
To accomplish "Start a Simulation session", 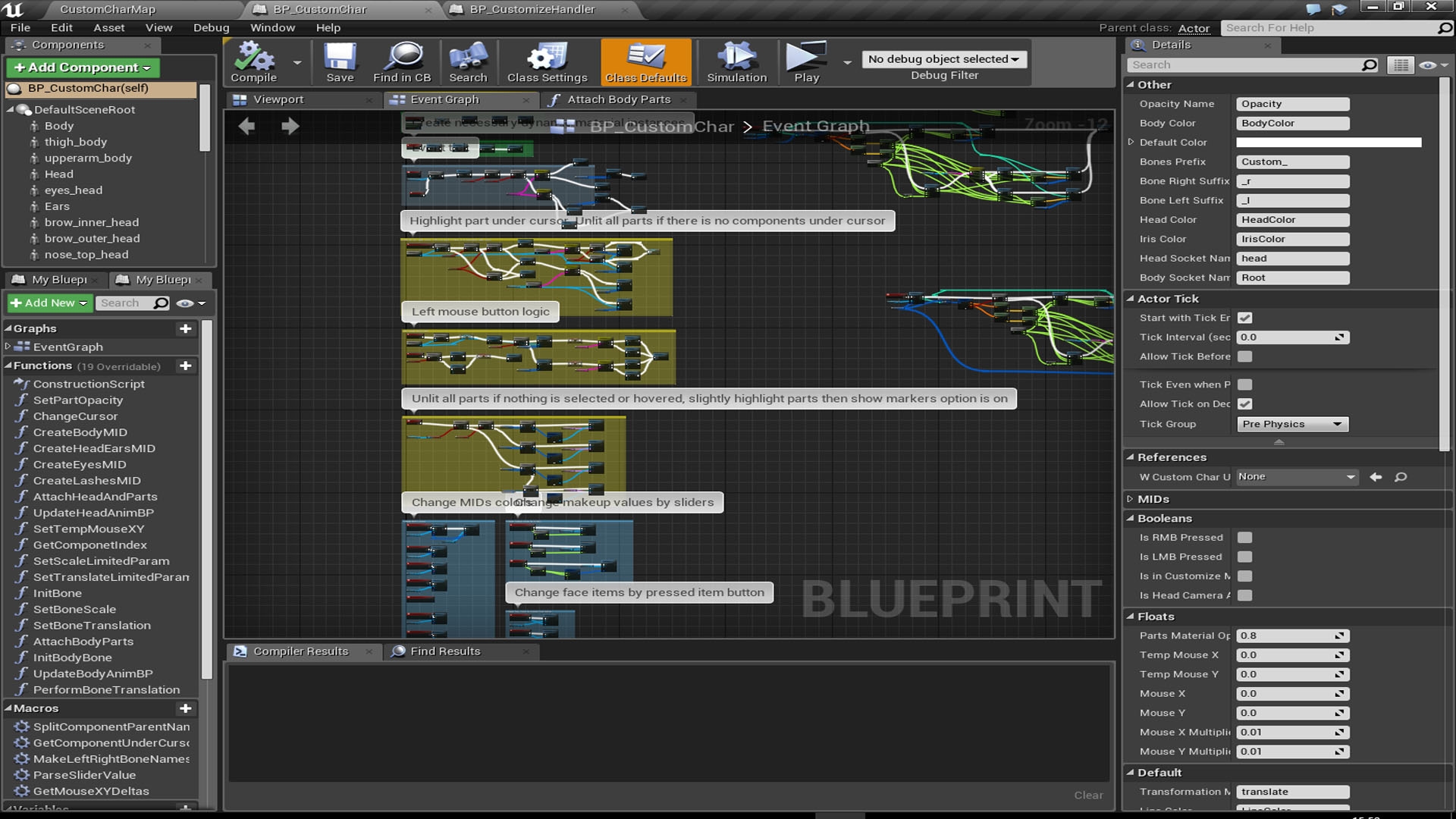I will pyautogui.click(x=735, y=62).
